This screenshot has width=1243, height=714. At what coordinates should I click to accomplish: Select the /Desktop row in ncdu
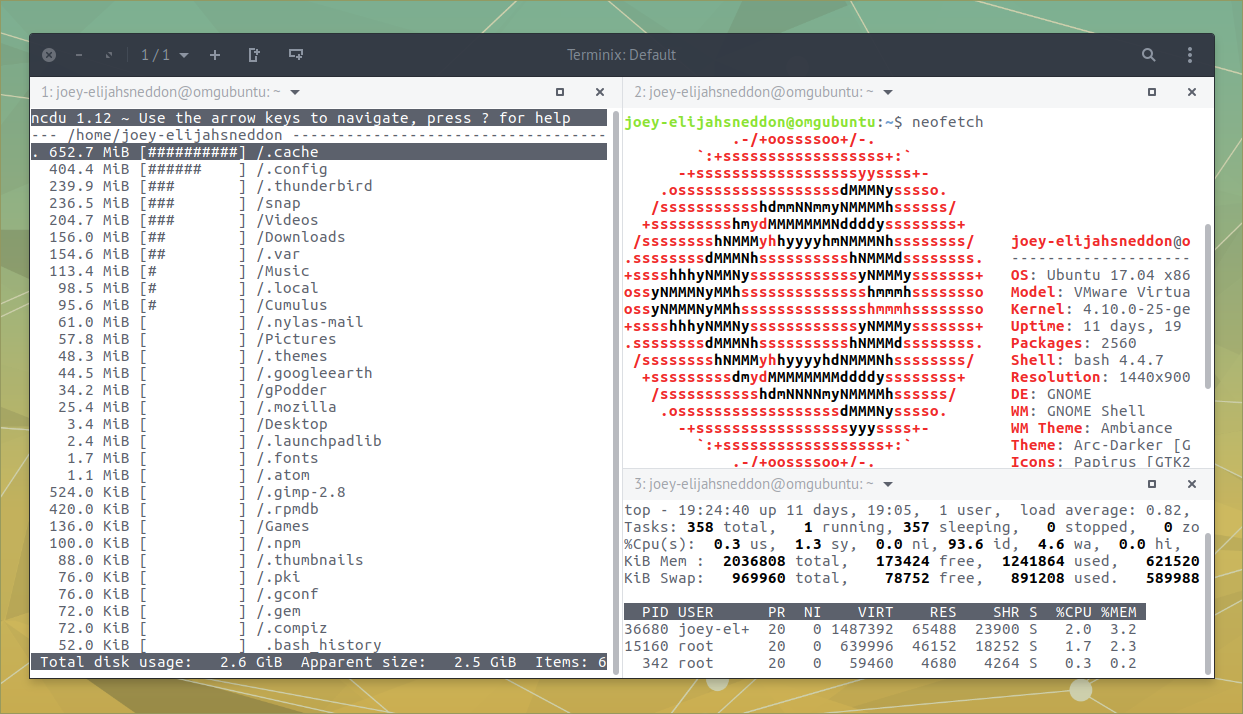click(319, 424)
